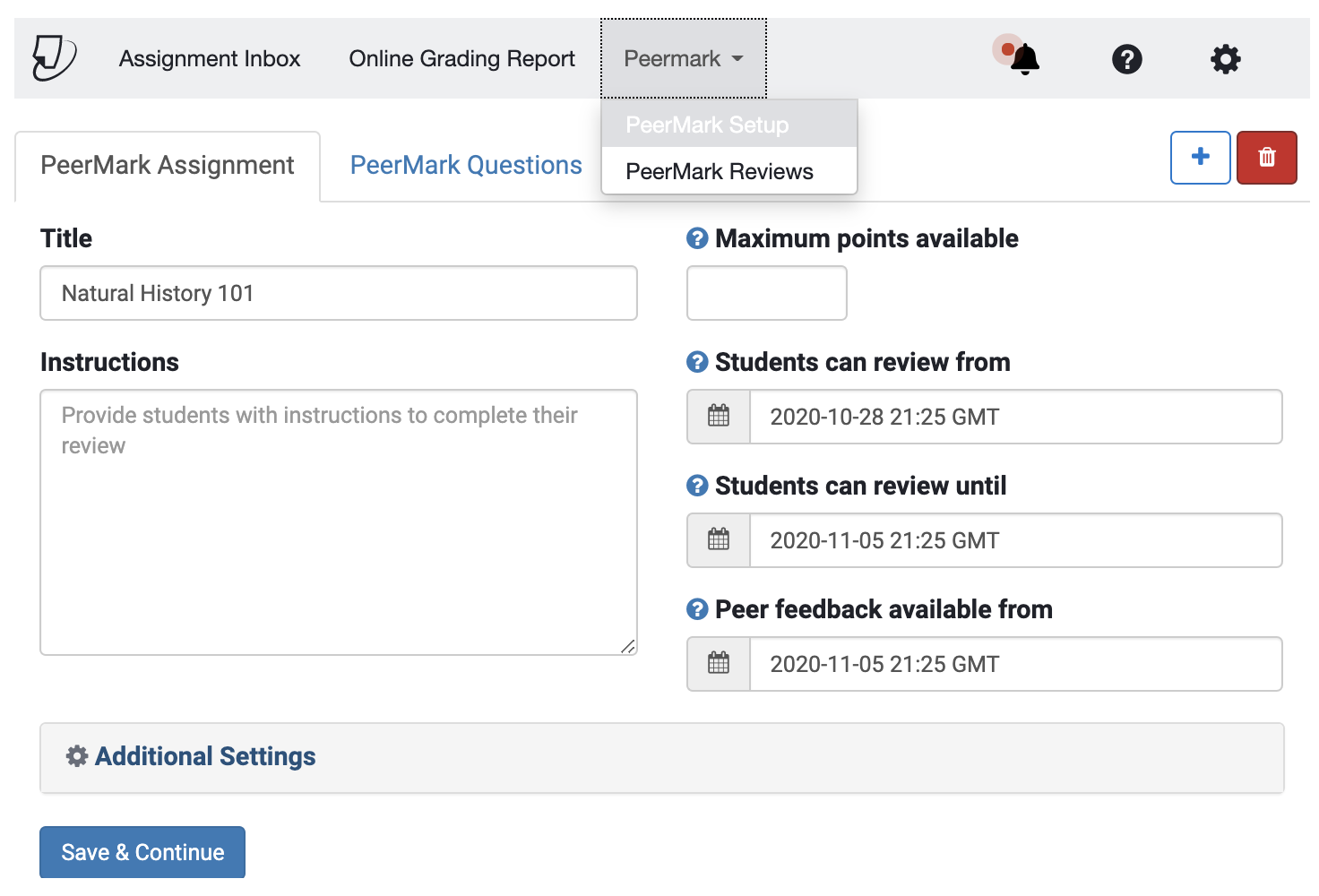Open the notifications bell
The image size is (1319, 896).
pos(1024,59)
